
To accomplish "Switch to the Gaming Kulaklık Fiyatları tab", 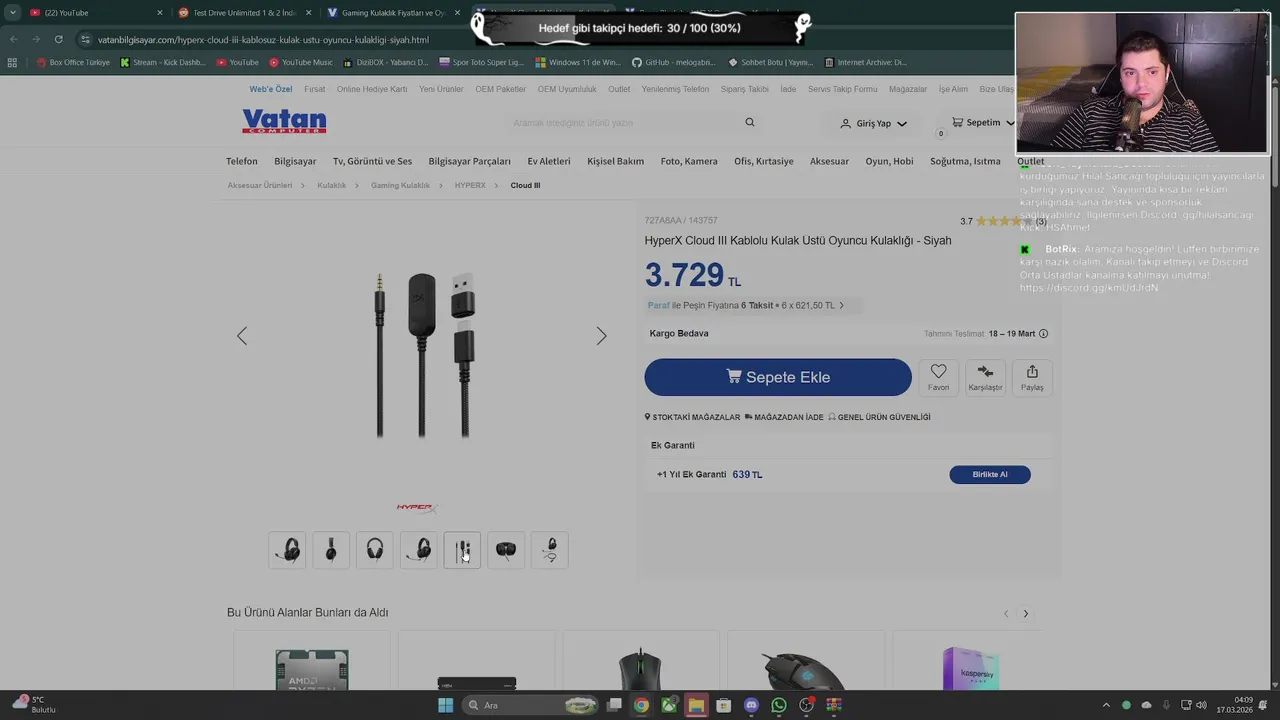I will (392, 13).
